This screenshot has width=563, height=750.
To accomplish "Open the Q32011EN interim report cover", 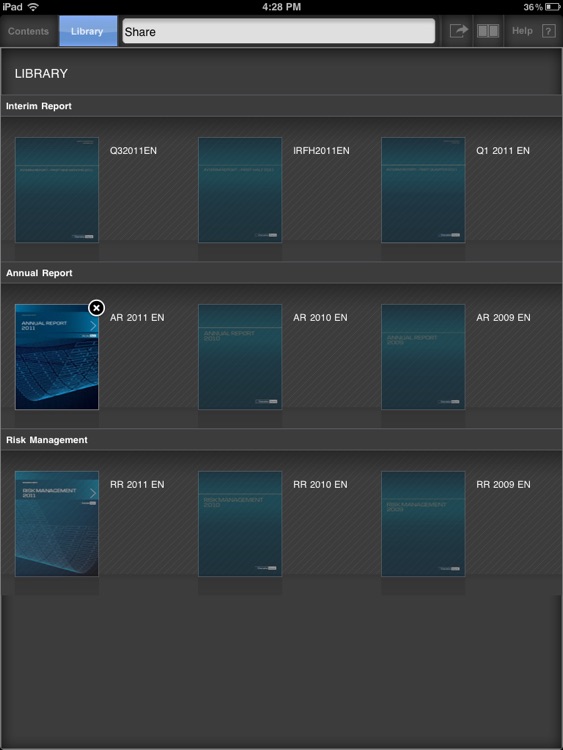I will click(x=57, y=190).
